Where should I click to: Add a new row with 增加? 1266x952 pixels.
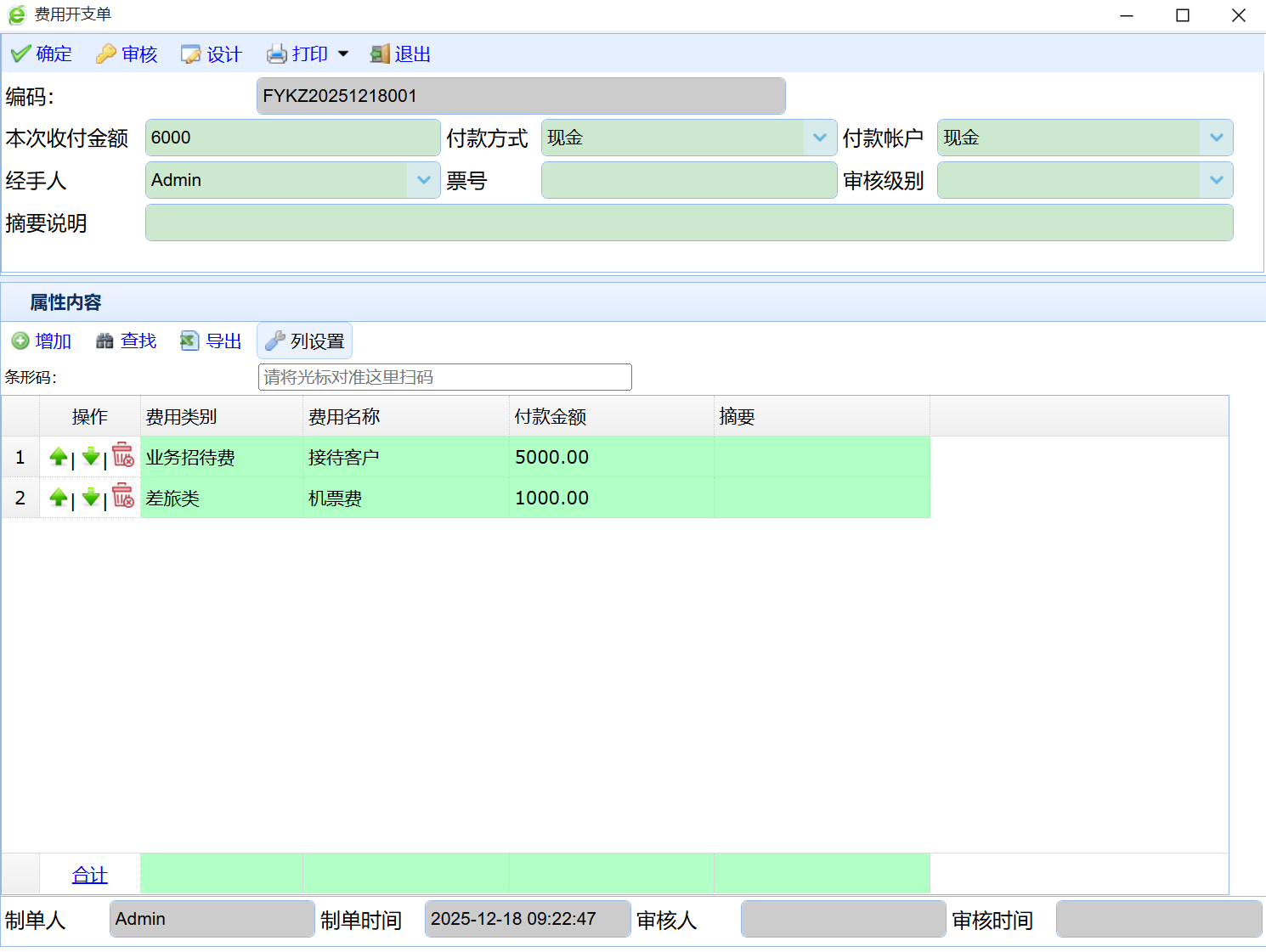click(41, 341)
